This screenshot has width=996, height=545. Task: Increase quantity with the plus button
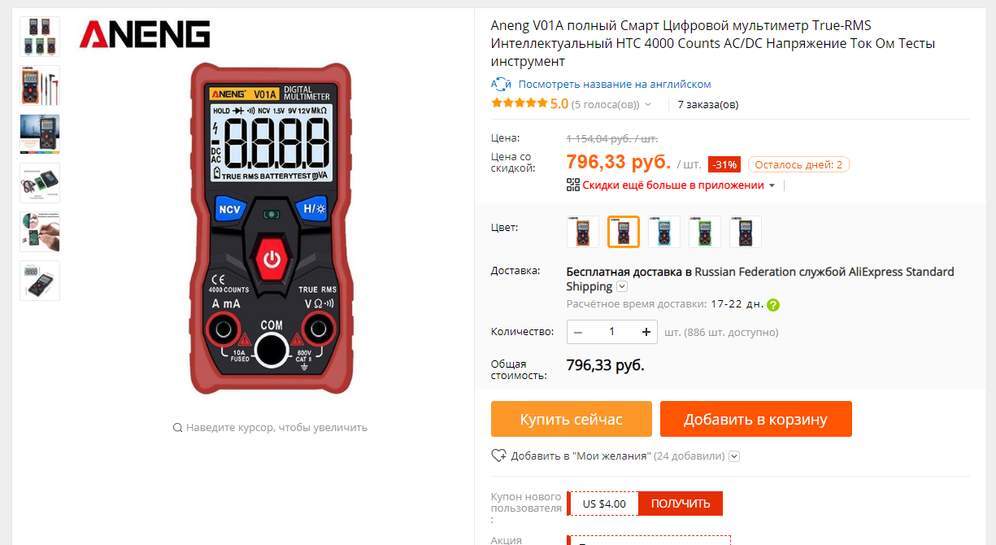point(646,332)
